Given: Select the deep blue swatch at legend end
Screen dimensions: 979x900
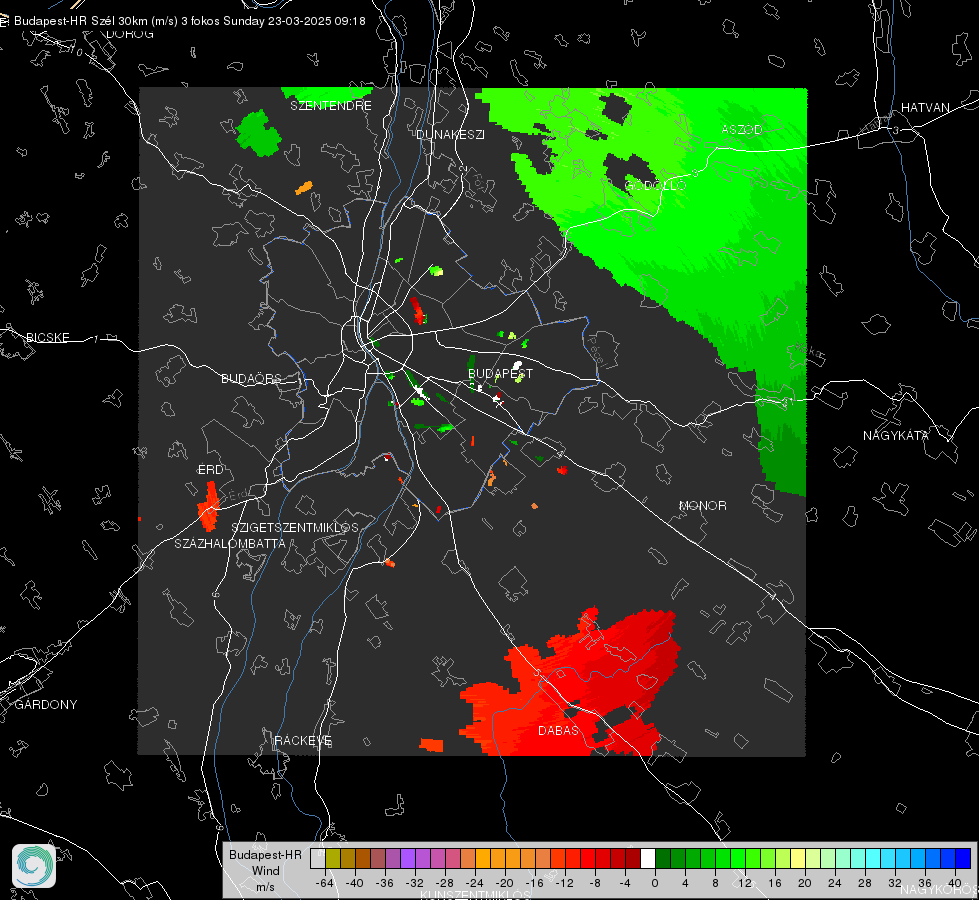Looking at the screenshot, I should 963,858.
